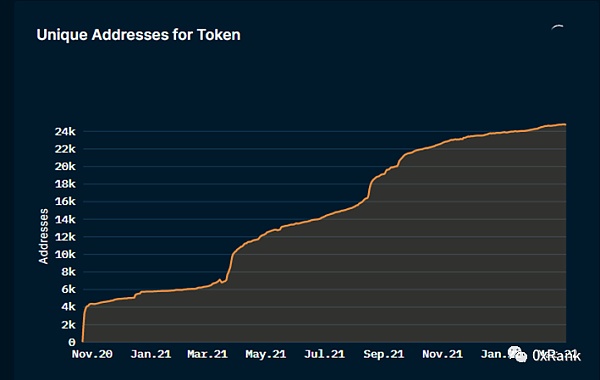Image resolution: width=600 pixels, height=380 pixels.
Task: Click the WeChat logo in the watermark
Action: 518,354
